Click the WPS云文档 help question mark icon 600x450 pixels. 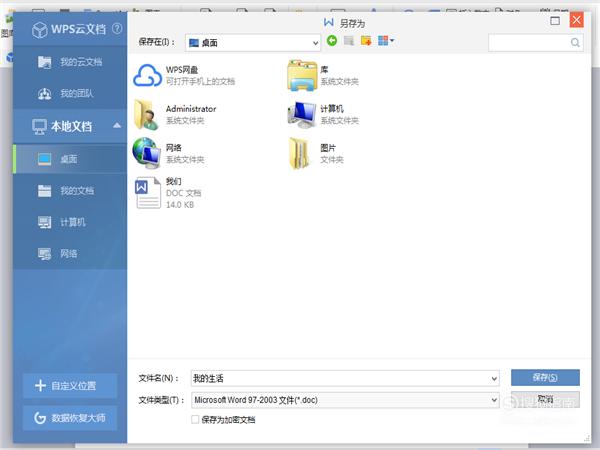117,29
